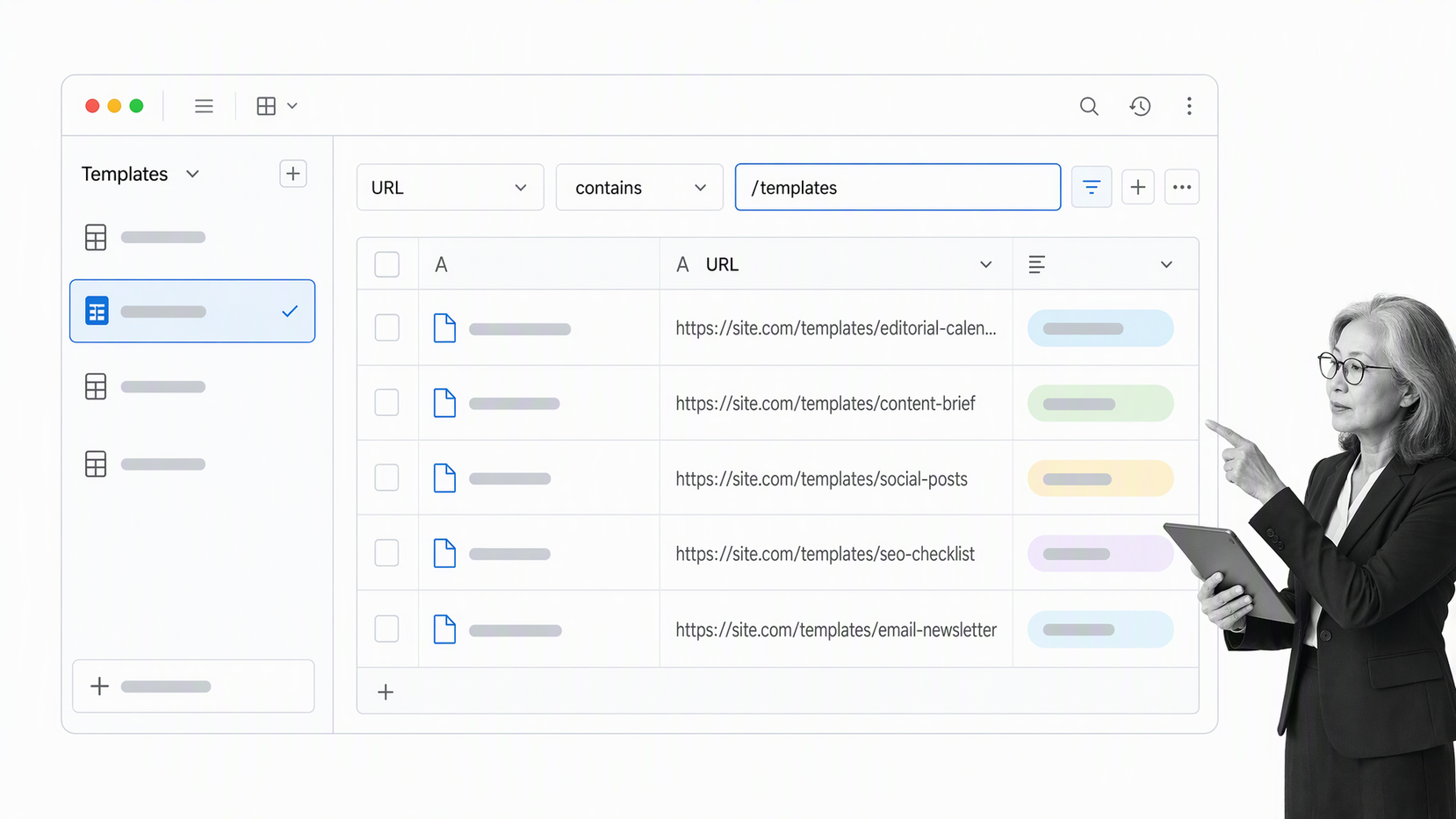Open the URL column header menu
The height and width of the screenshot is (819, 1456).
point(986,264)
